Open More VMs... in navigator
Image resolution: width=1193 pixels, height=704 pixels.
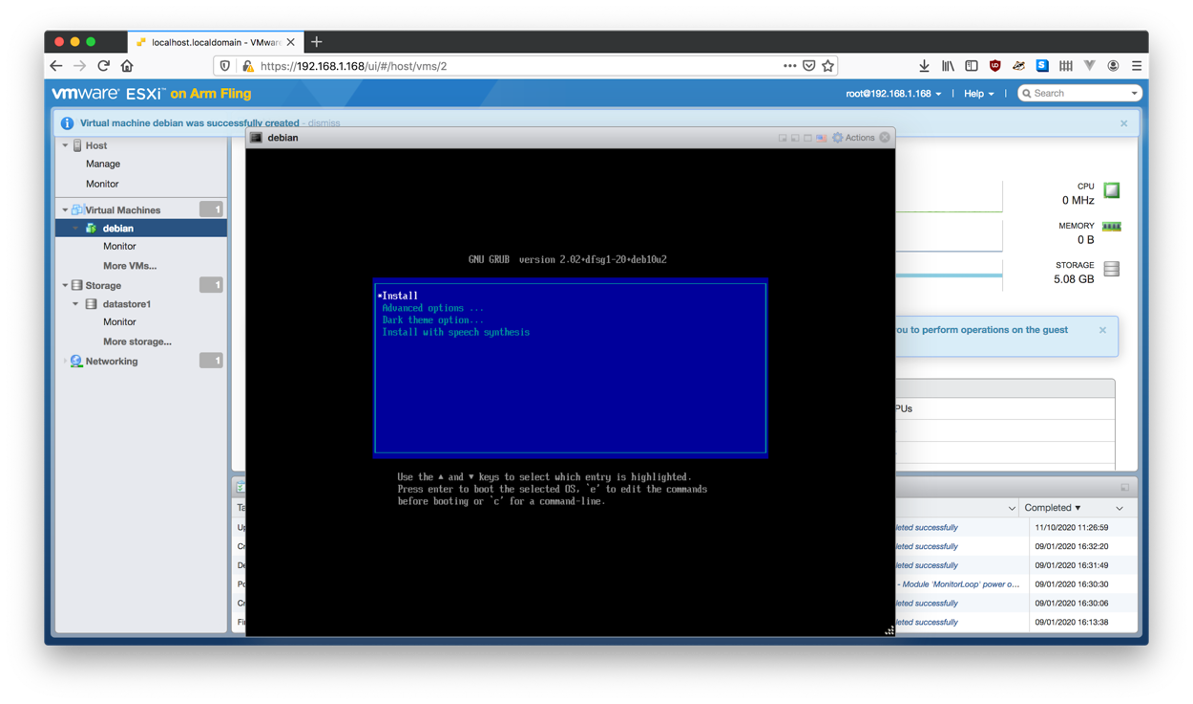(x=130, y=266)
